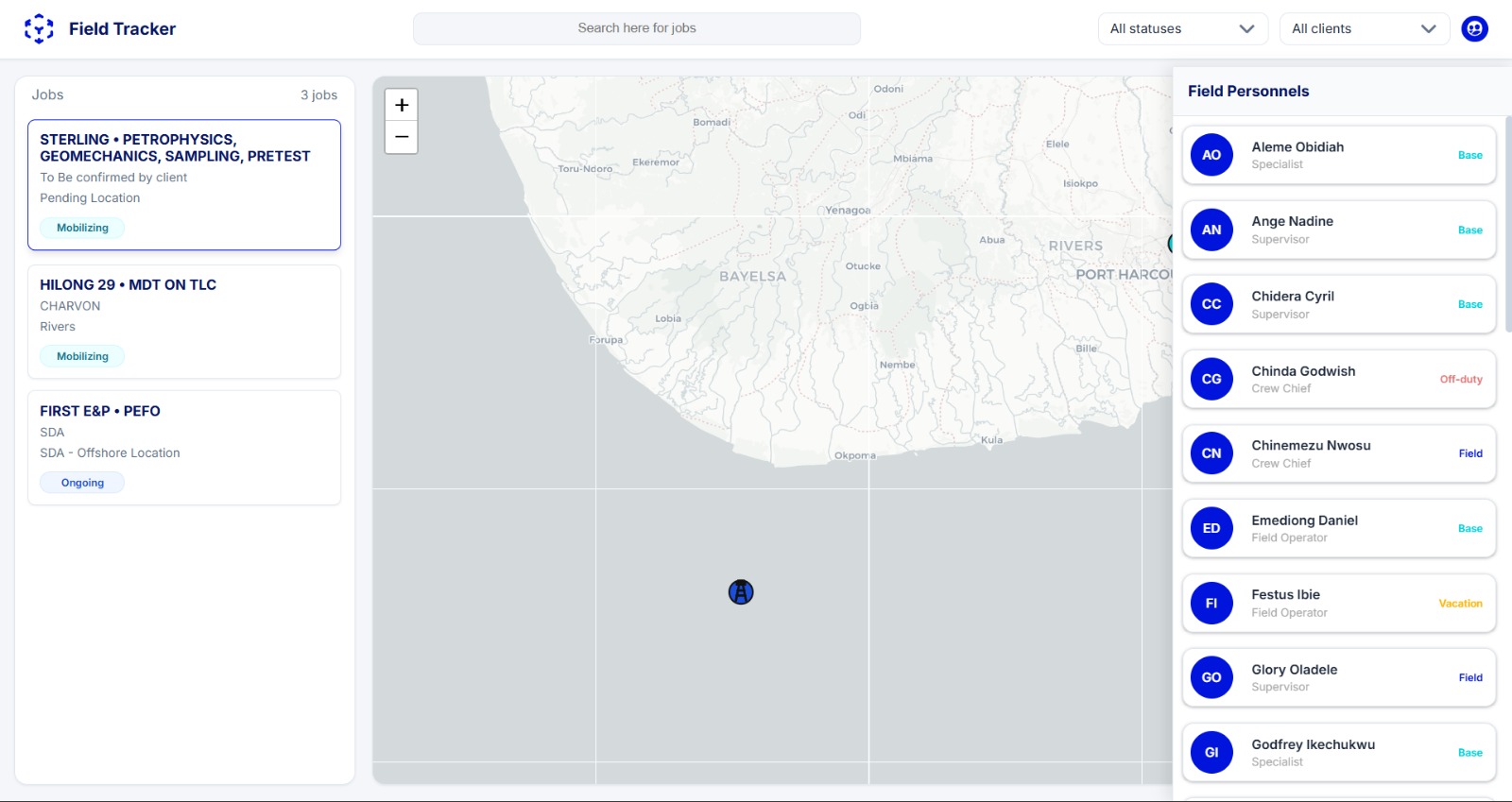The height and width of the screenshot is (802, 1512).
Task: Select Chidera Cyril personnel name
Action: click(1293, 296)
